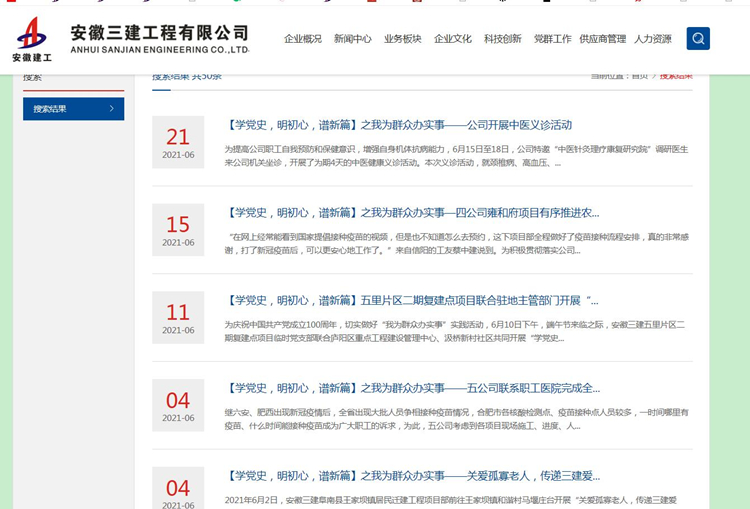Screen dimensions: 750x509
Task: Open the 企业概况 menu
Action: (303, 39)
